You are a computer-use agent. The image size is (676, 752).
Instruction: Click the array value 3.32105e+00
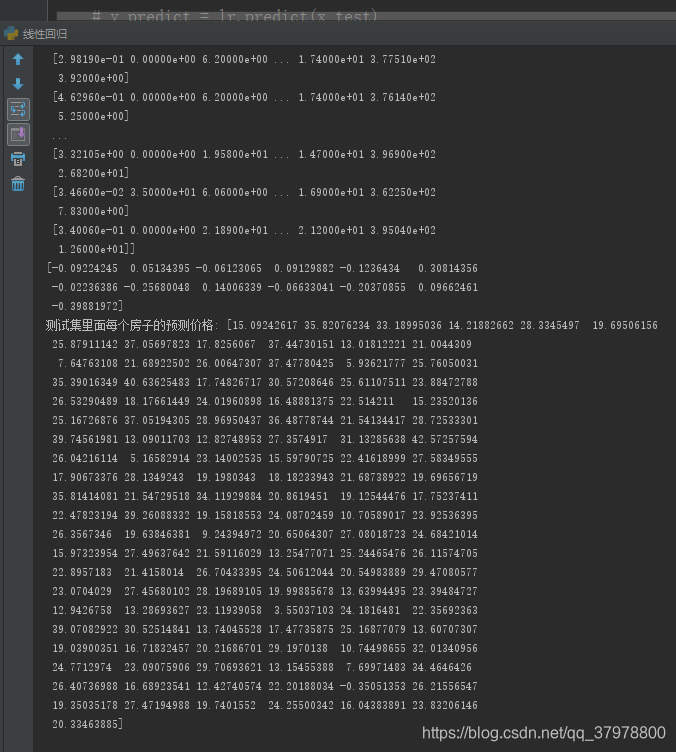pyautogui.click(x=91, y=154)
